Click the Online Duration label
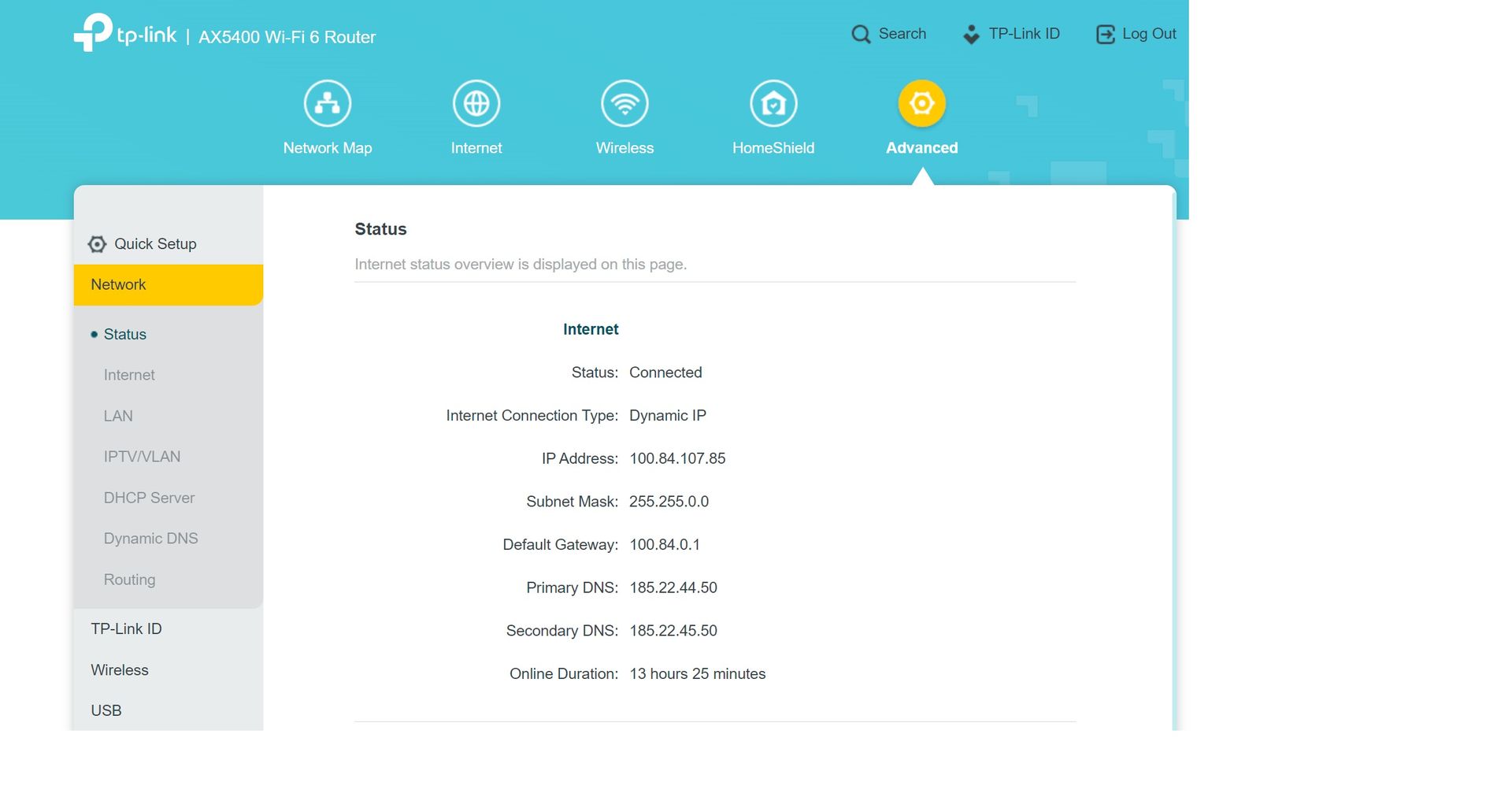Viewport: 1512px width, 797px height. click(564, 674)
